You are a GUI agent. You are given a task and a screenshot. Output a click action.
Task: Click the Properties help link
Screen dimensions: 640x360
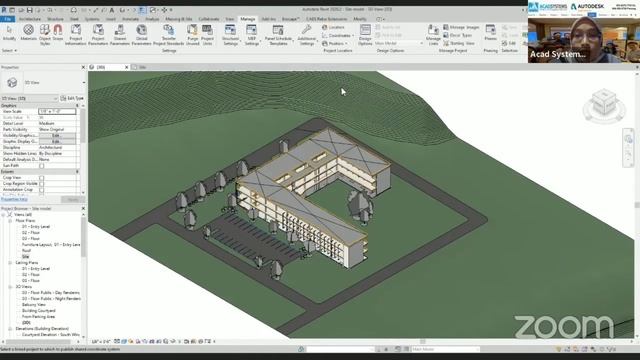14,199
